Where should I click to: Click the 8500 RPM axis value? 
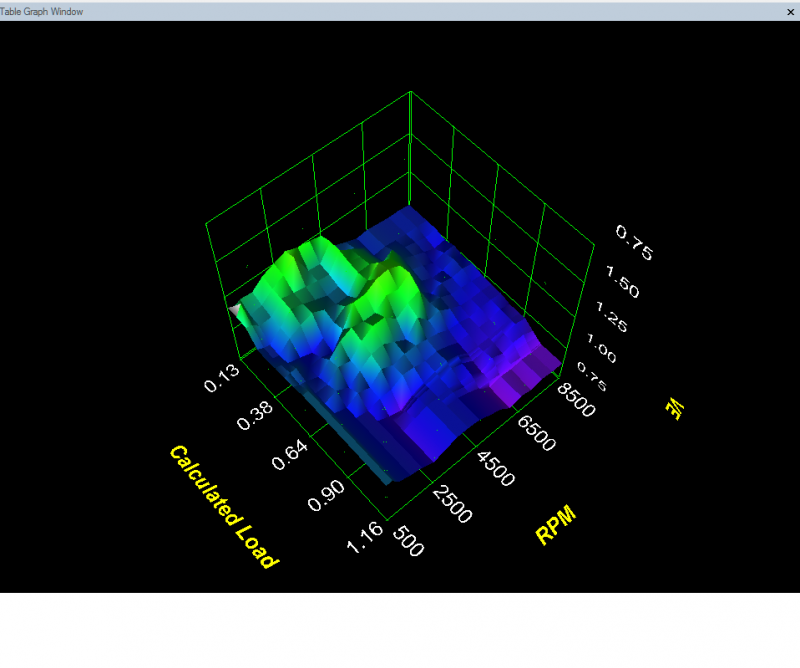point(576,399)
